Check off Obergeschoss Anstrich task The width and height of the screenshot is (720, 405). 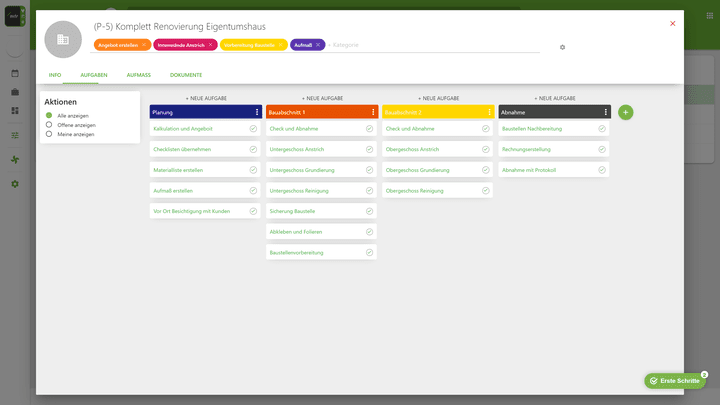coord(485,149)
